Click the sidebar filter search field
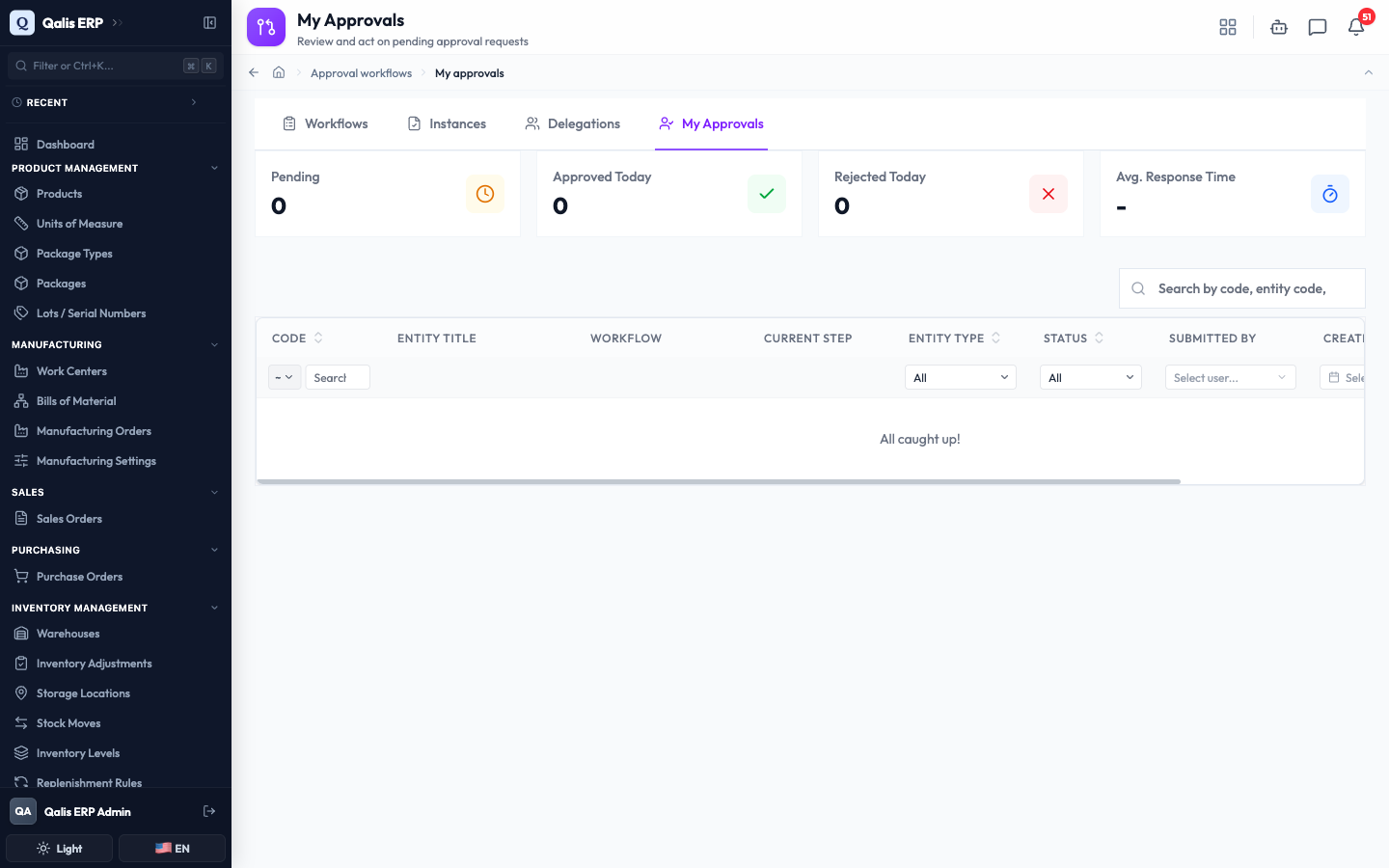1389x868 pixels. pos(116,66)
